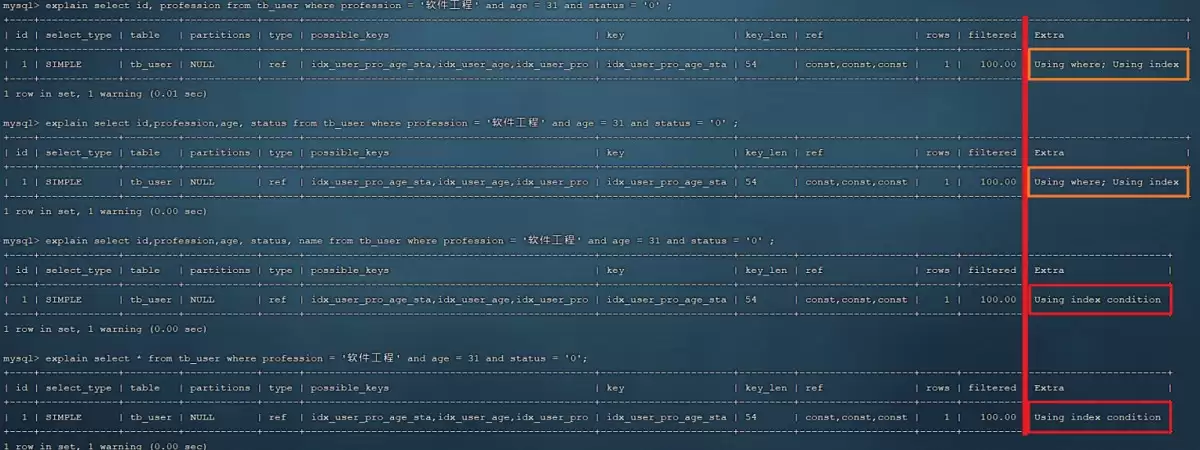
Task: Click the Extra column header in first table
Action: pyautogui.click(x=1048, y=35)
